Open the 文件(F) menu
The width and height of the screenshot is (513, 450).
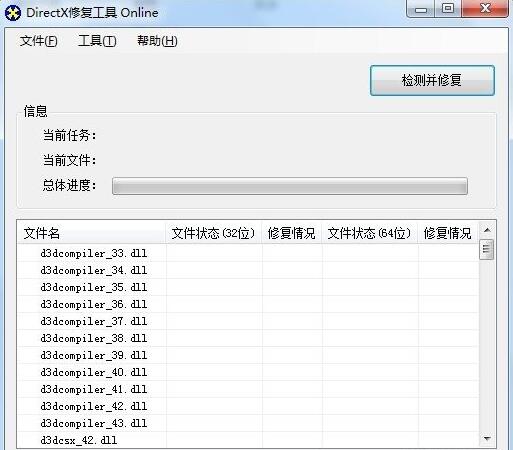[x=38, y=41]
